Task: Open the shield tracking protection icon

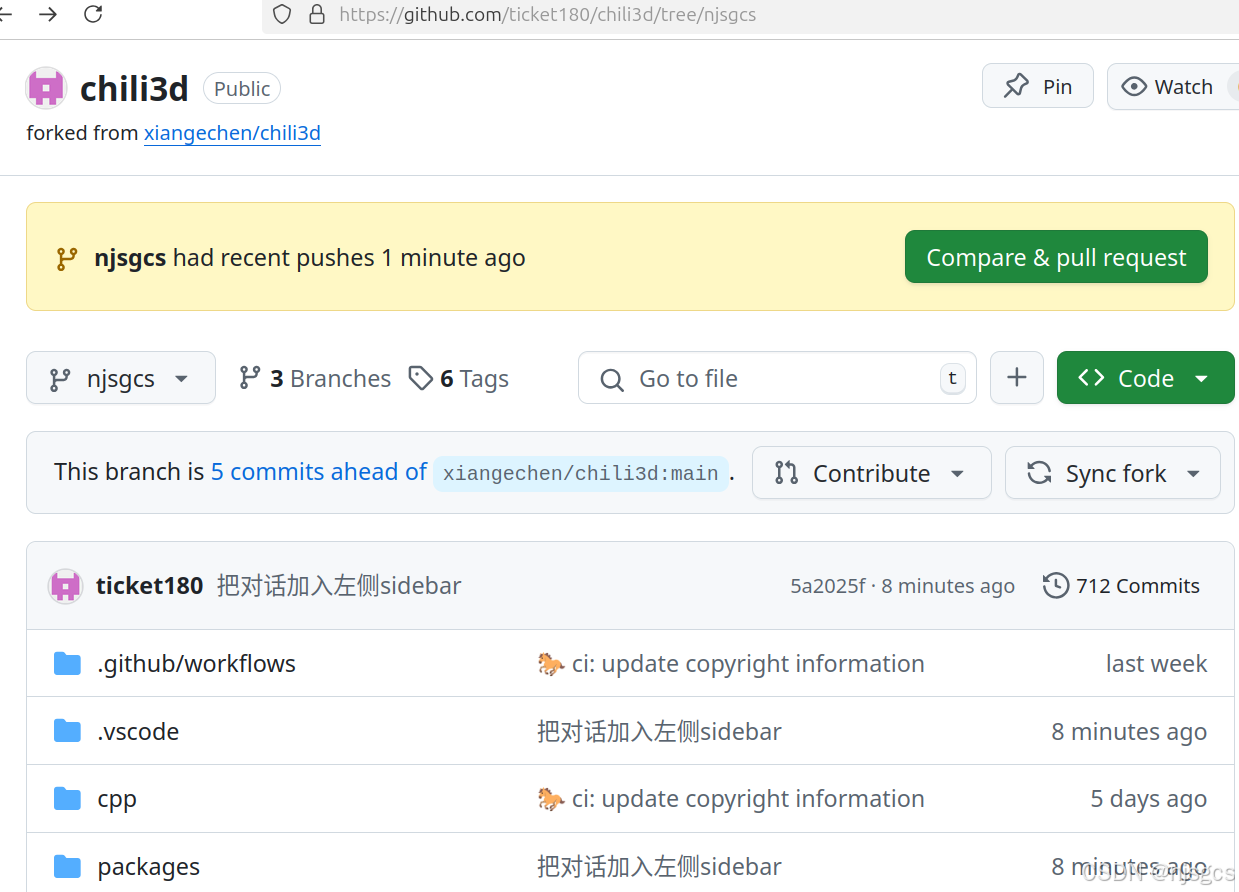Action: coord(282,14)
